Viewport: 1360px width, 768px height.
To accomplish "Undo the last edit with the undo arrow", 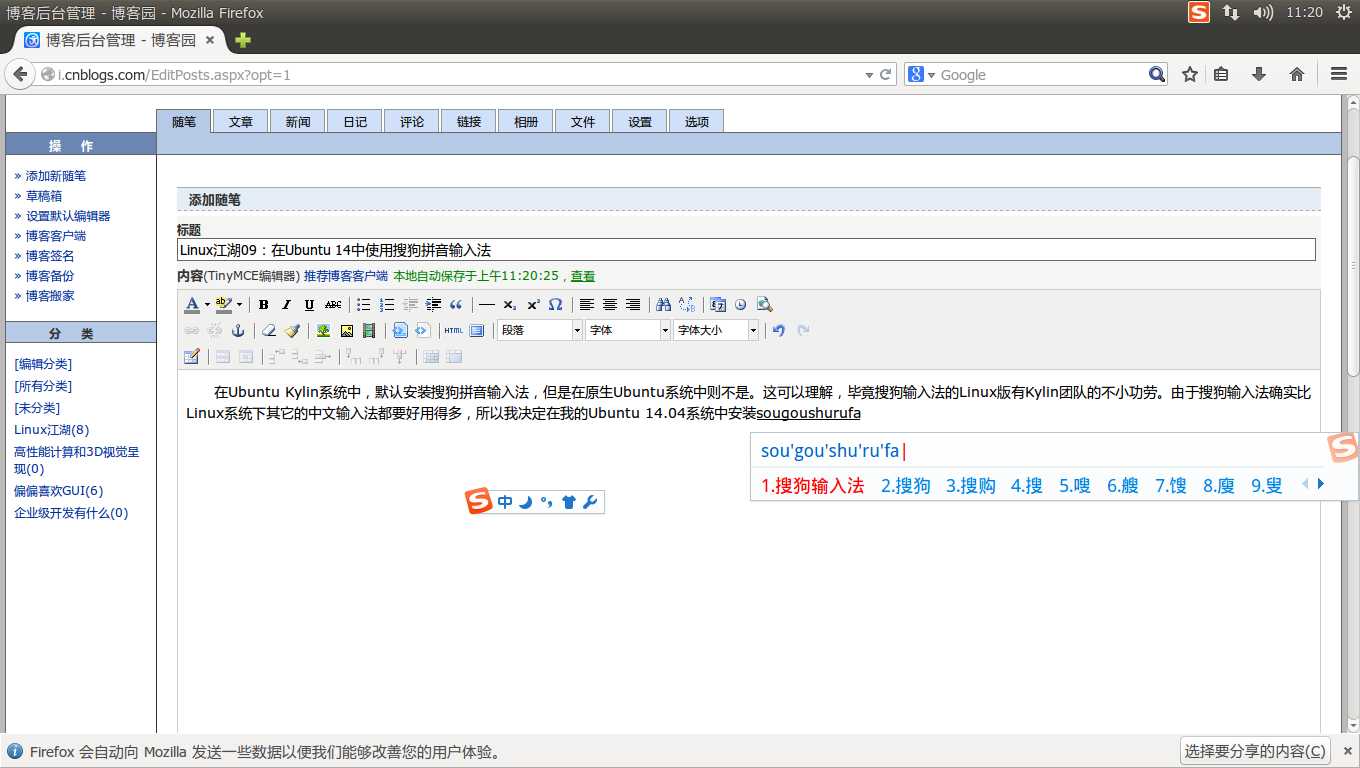I will [779, 330].
